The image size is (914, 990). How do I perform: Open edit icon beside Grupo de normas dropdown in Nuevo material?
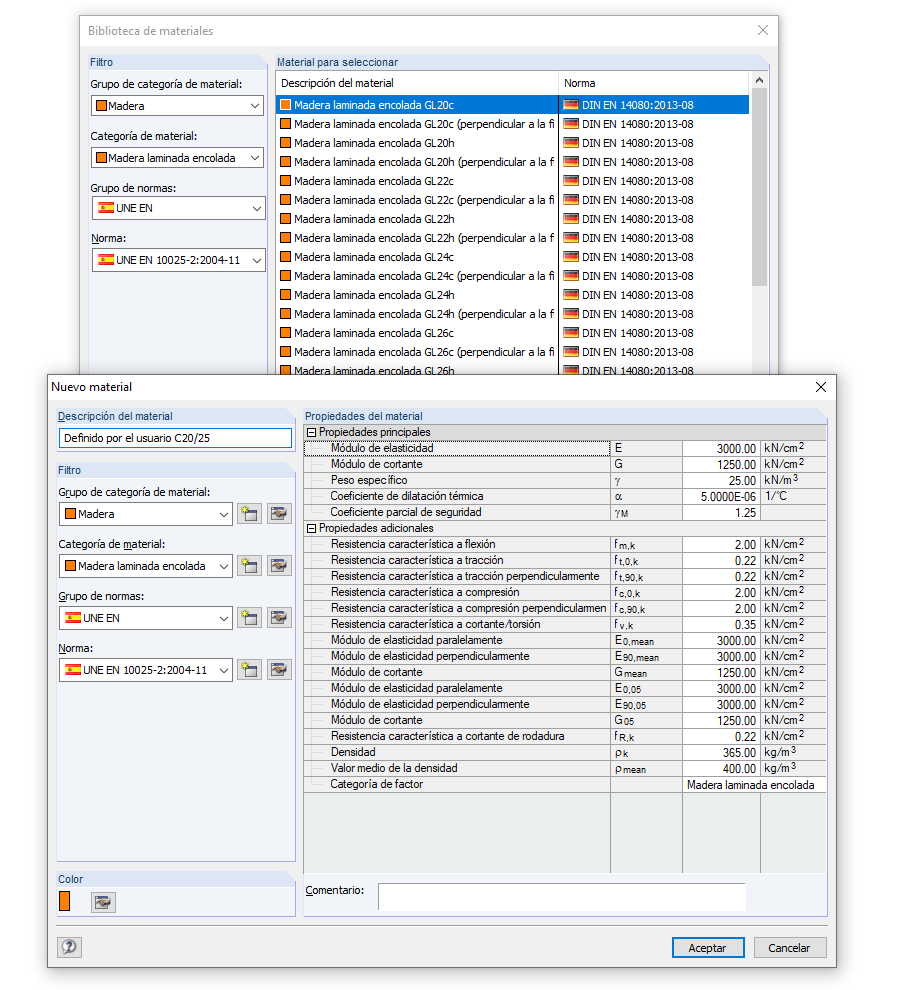click(278, 617)
